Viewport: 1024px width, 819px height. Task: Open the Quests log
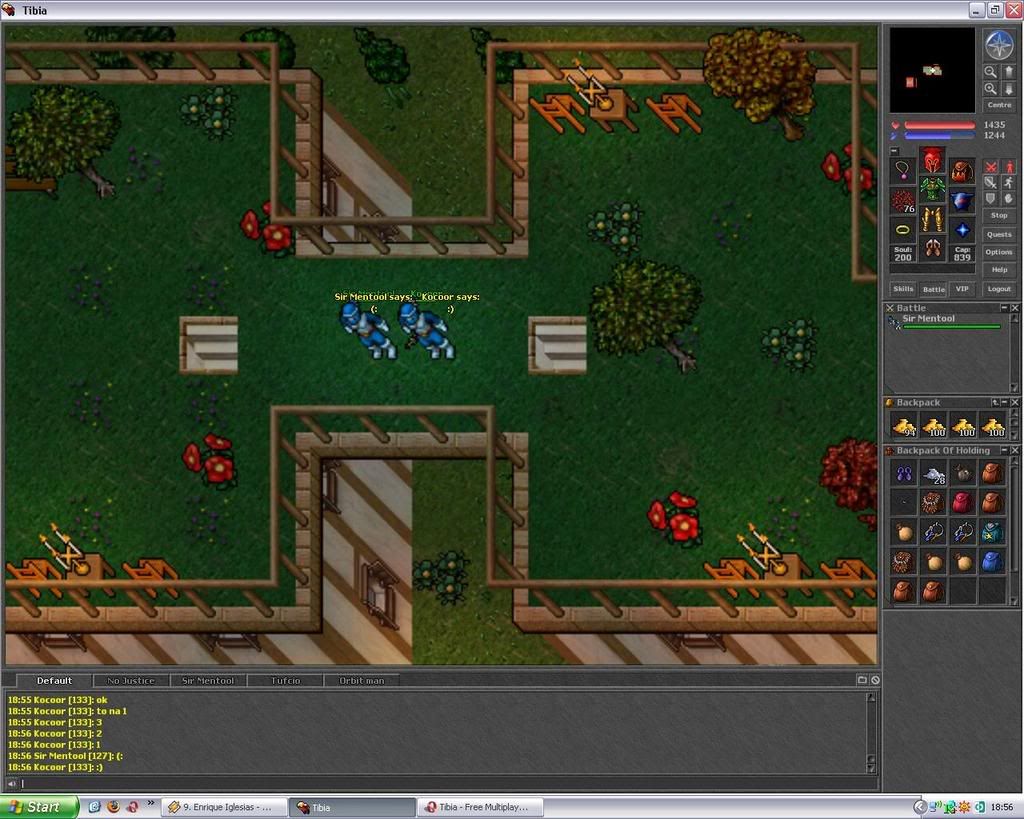coord(999,234)
